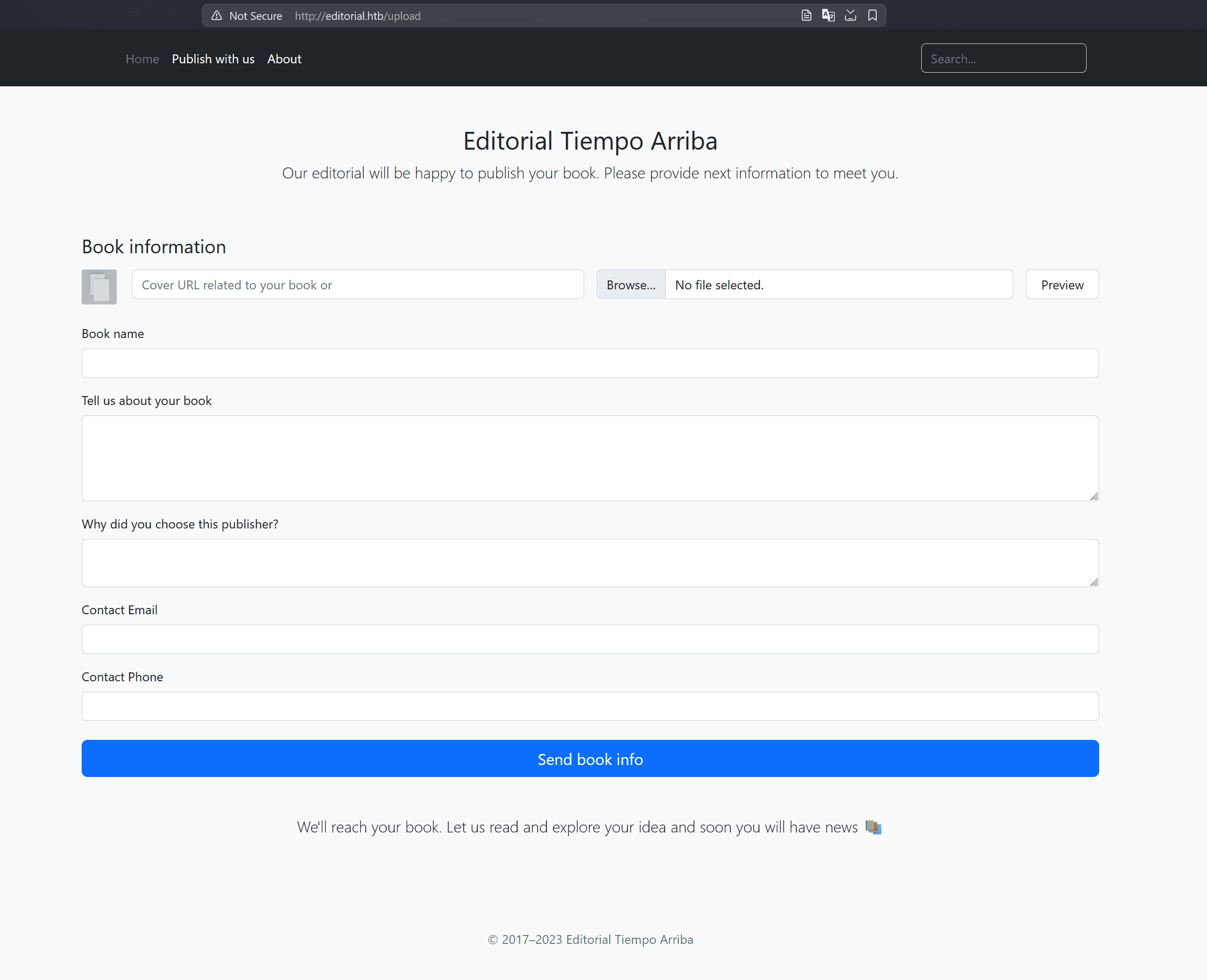Submit with Send book info button
This screenshot has height=980, width=1207.
coord(590,758)
